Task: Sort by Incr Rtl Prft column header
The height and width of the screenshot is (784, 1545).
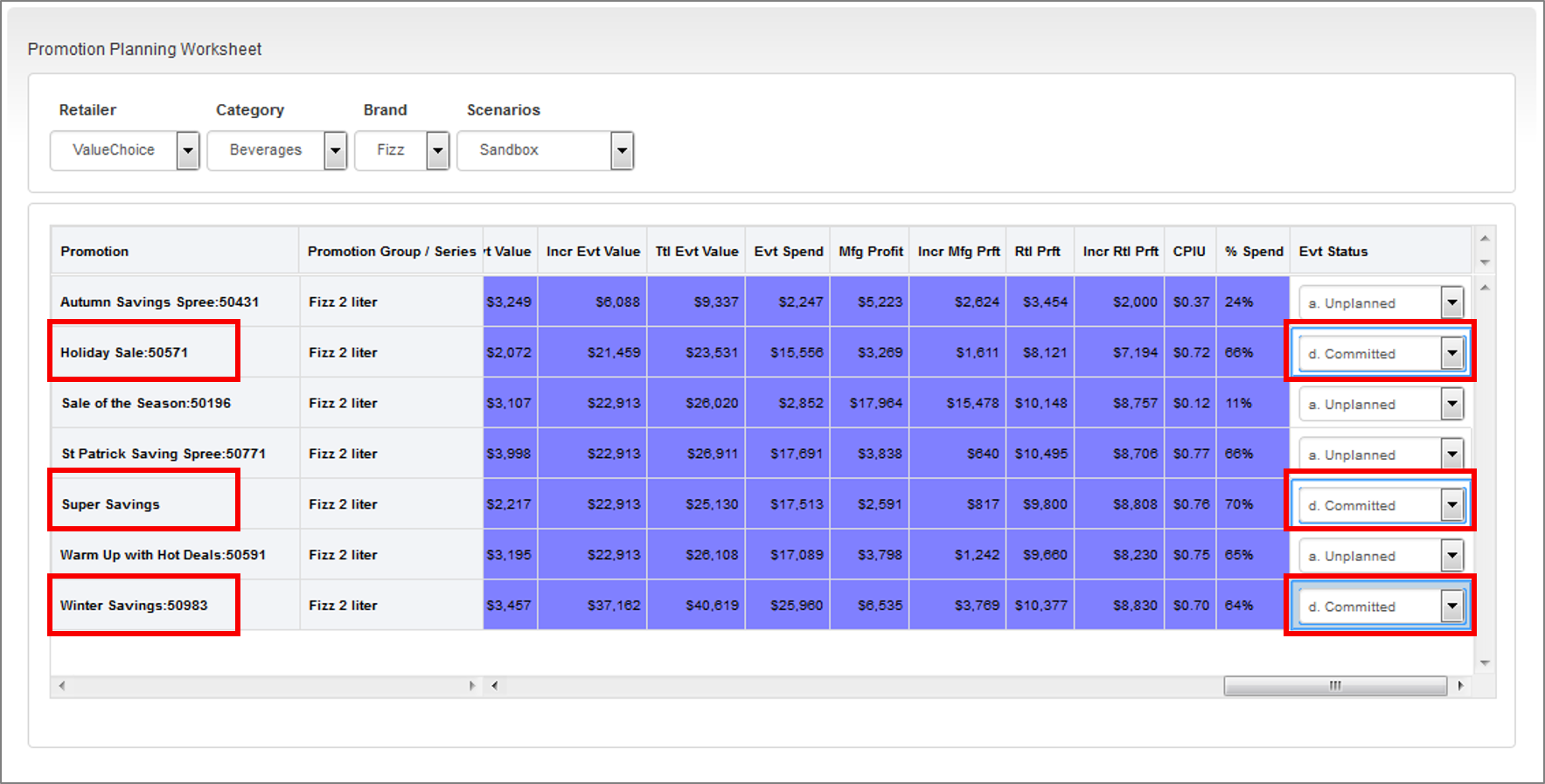Action: click(x=1120, y=251)
